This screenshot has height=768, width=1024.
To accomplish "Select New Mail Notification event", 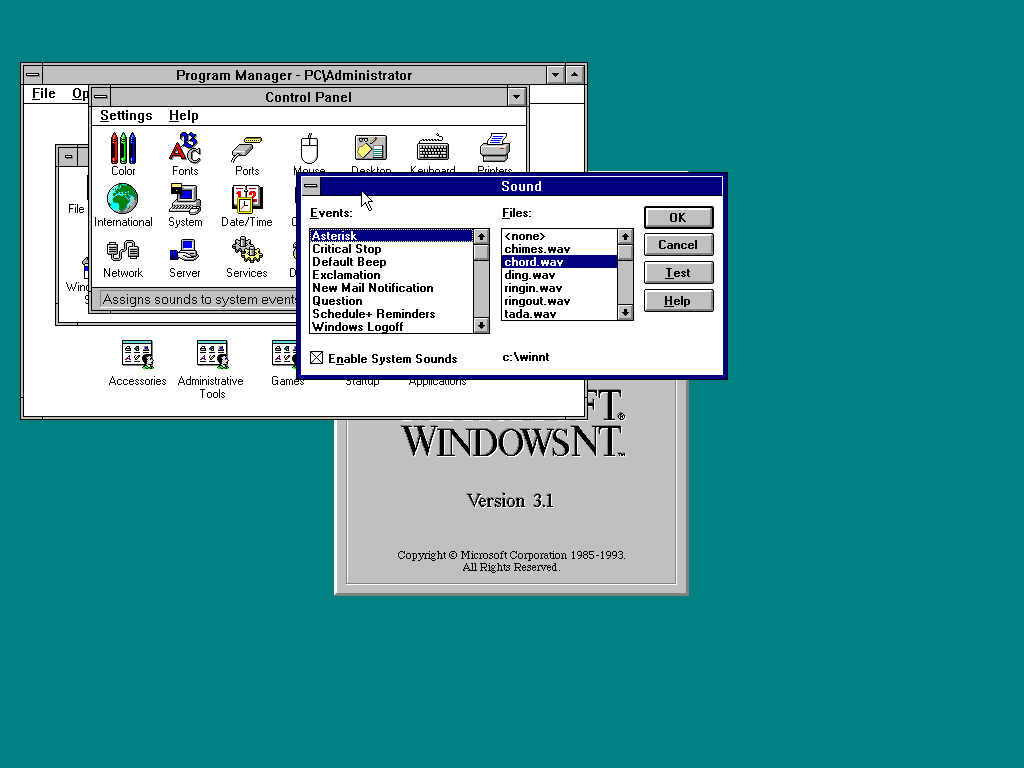I will (x=391, y=288).
